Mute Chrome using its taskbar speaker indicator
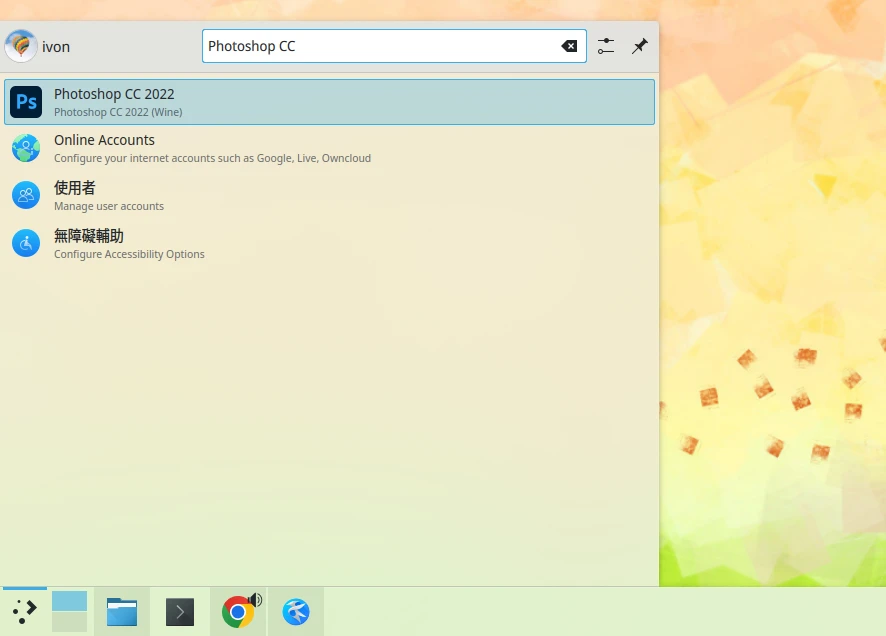This screenshot has width=886, height=636. point(255,600)
